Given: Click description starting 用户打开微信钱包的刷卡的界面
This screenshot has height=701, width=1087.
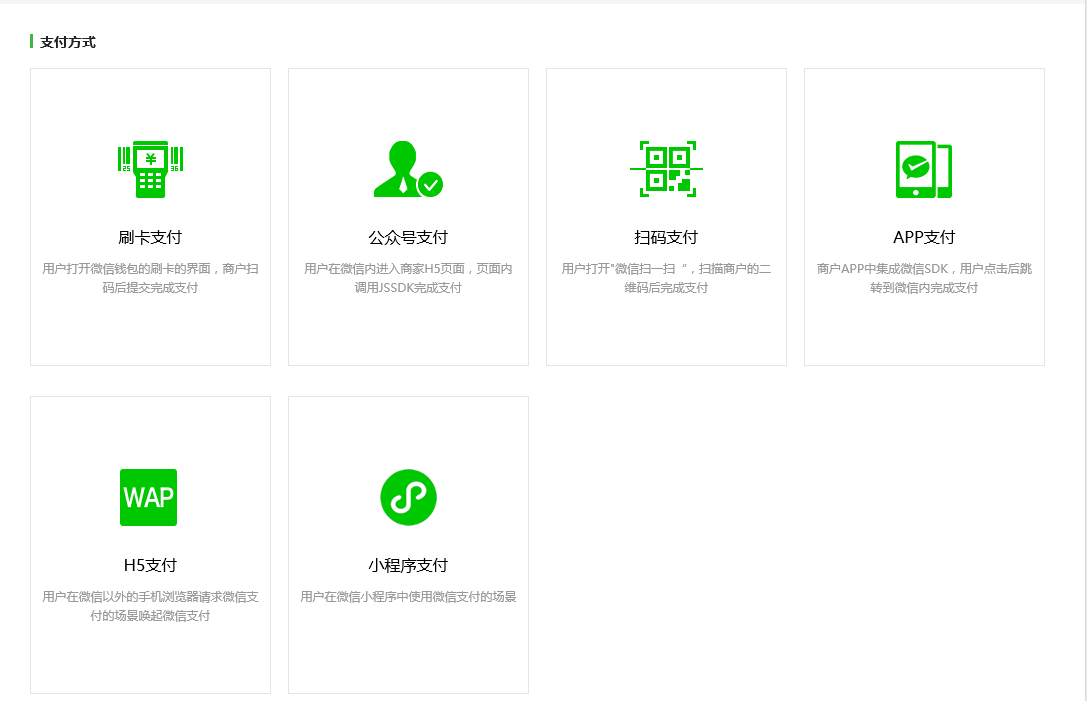Looking at the screenshot, I should 150,278.
